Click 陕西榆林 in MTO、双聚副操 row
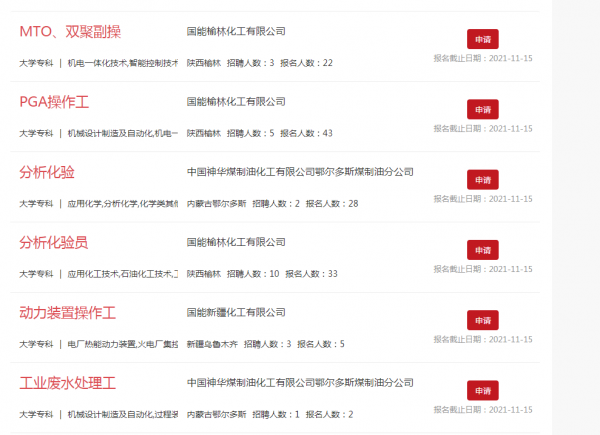600x435 pixels. pos(204,63)
